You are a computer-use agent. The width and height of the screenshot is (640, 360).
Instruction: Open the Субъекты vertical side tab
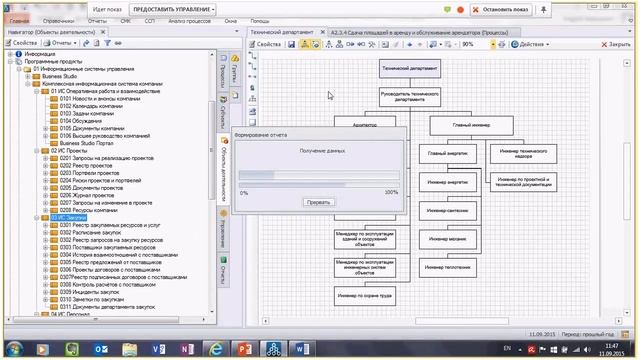(223, 112)
